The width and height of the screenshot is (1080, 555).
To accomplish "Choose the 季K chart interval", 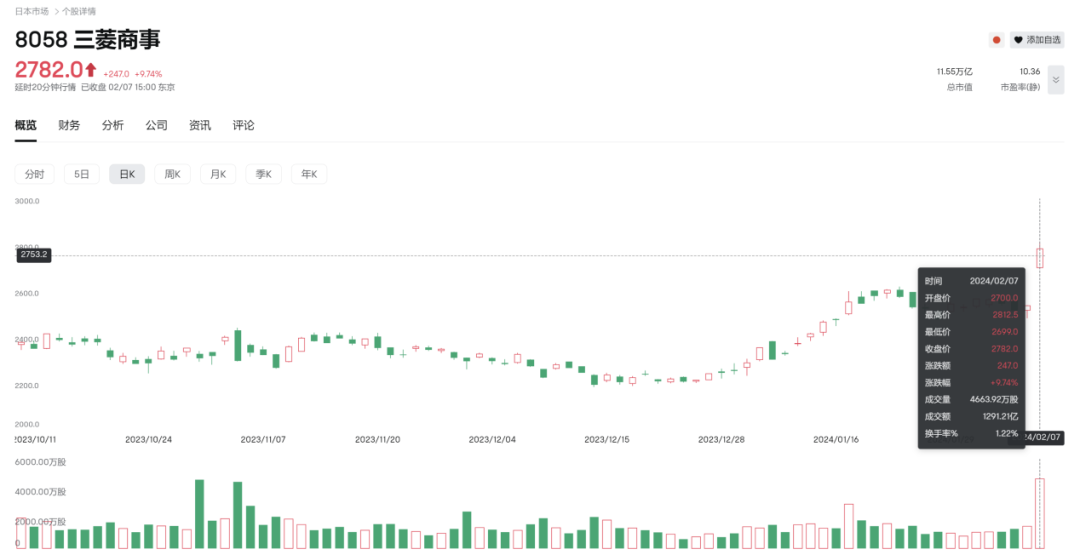I will [x=264, y=174].
